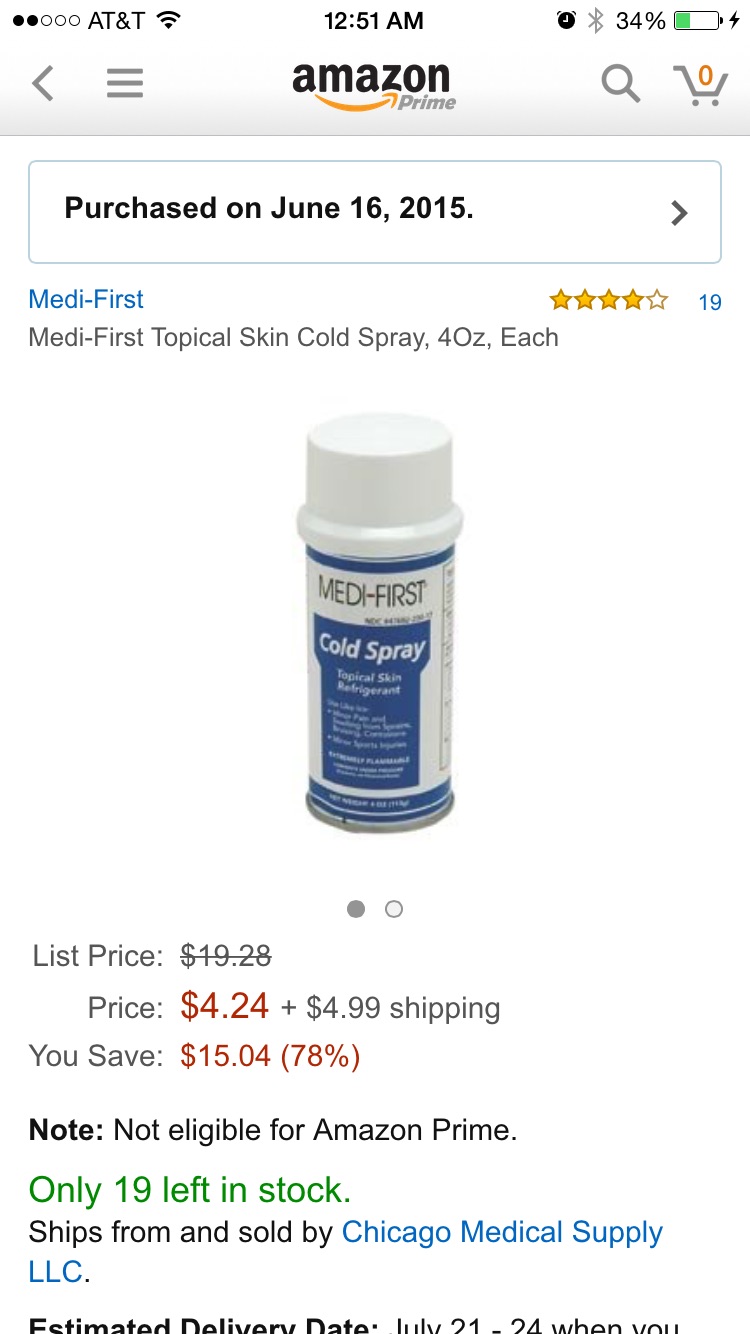Open Purchased on June 16, 2015 banner

click(375, 211)
